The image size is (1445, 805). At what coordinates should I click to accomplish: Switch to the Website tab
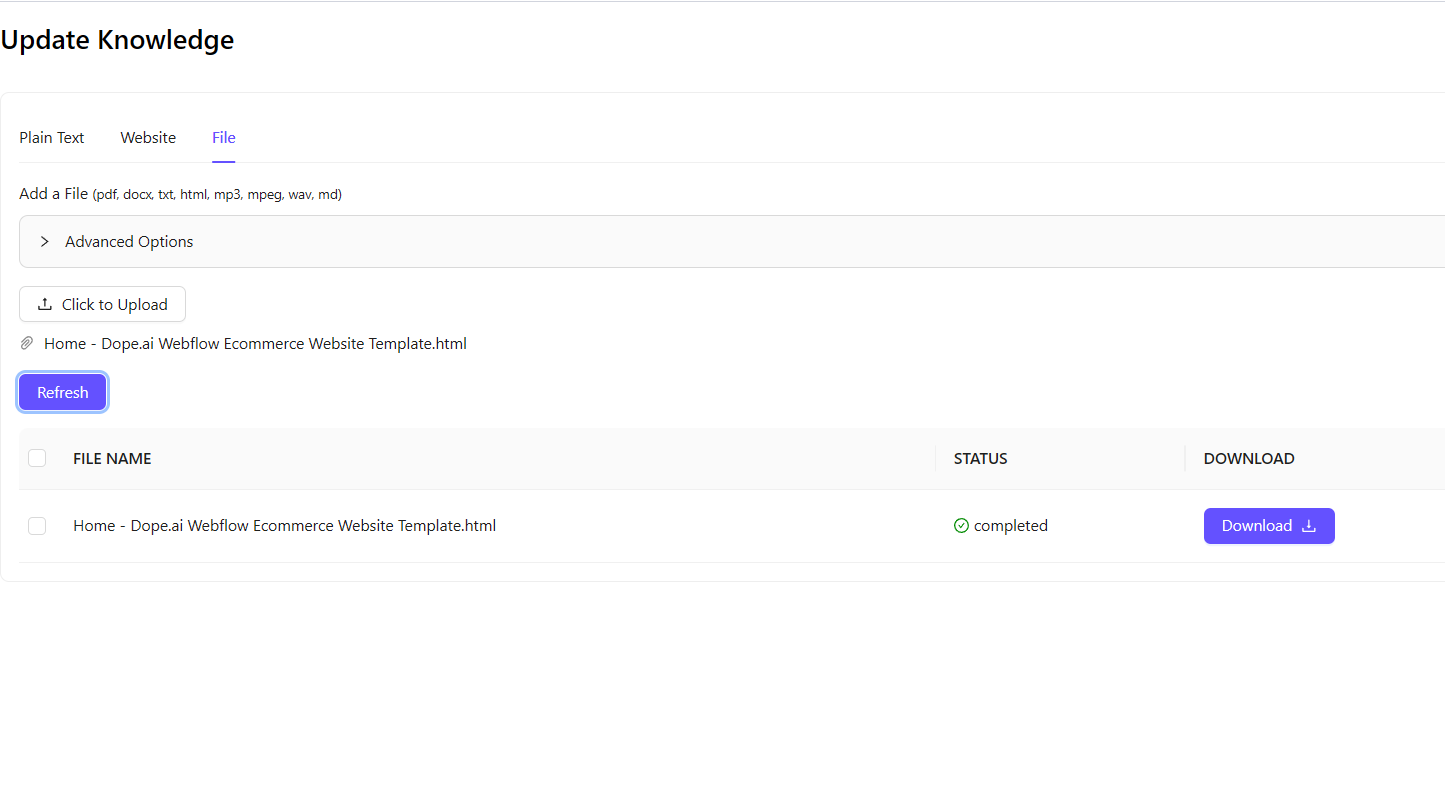148,138
